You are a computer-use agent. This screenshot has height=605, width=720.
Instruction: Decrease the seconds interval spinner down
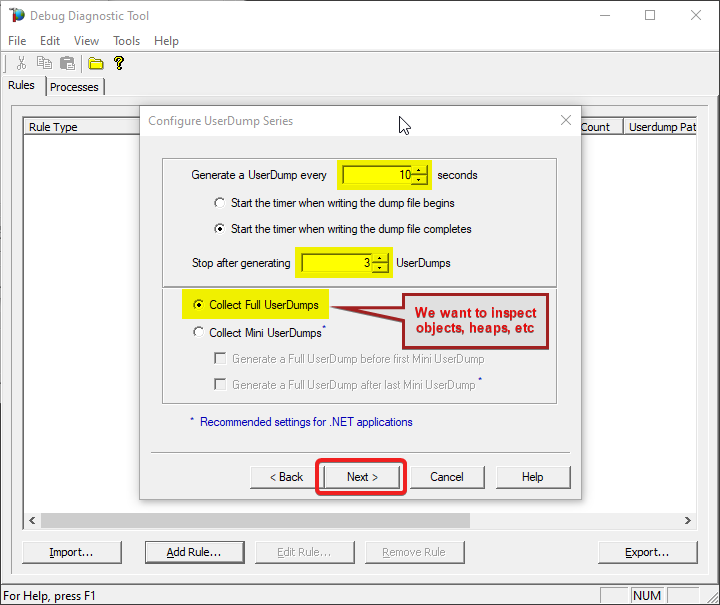coord(419,179)
